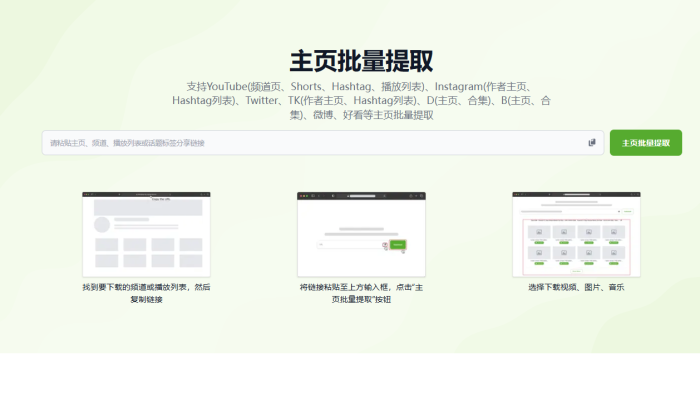Click the green 主页批量提取 button

coord(645,143)
